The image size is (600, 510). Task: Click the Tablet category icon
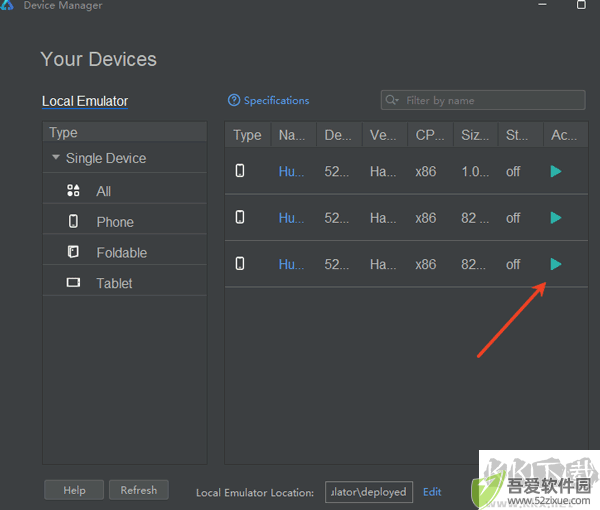click(73, 283)
